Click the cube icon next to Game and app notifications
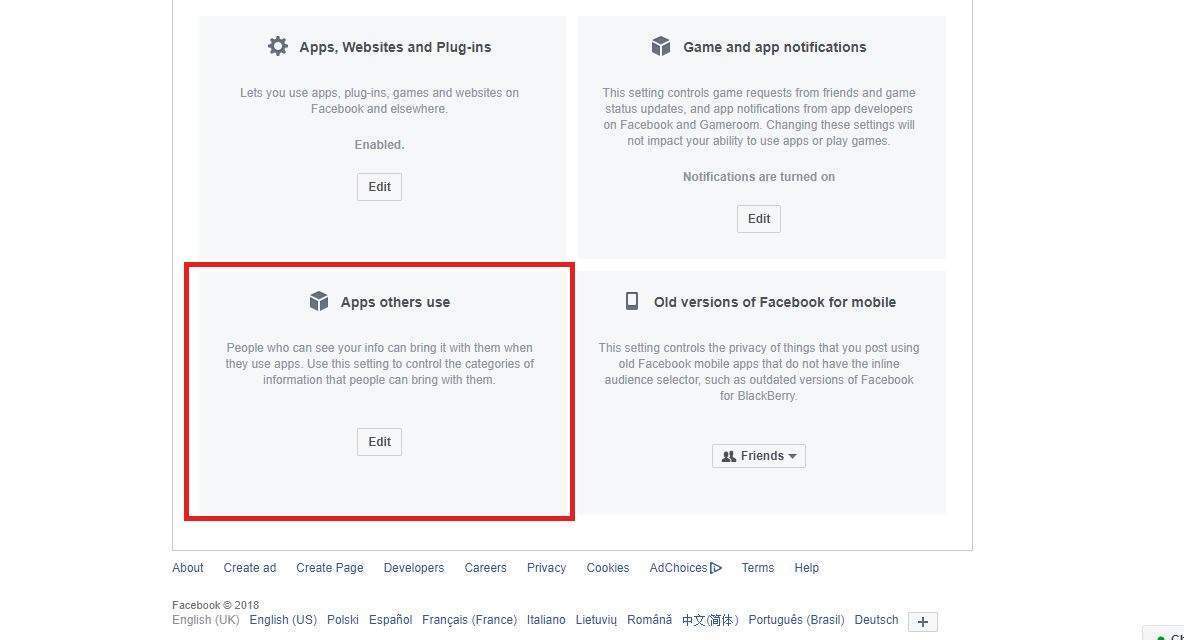Viewport: 1184px width, 640px height. 661,46
